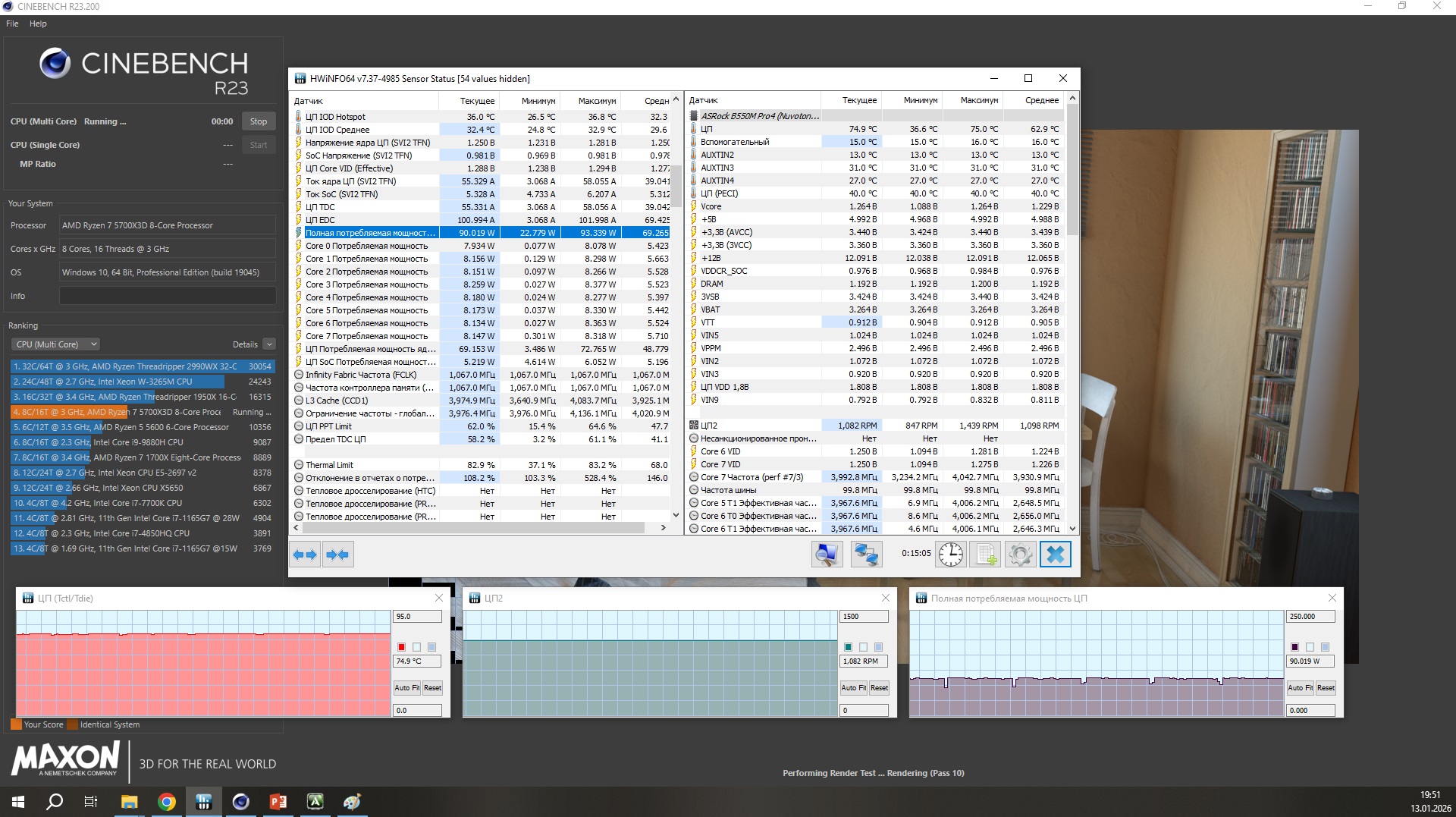Open the remote monitor network icon
The width and height of the screenshot is (1456, 817).
point(866,555)
